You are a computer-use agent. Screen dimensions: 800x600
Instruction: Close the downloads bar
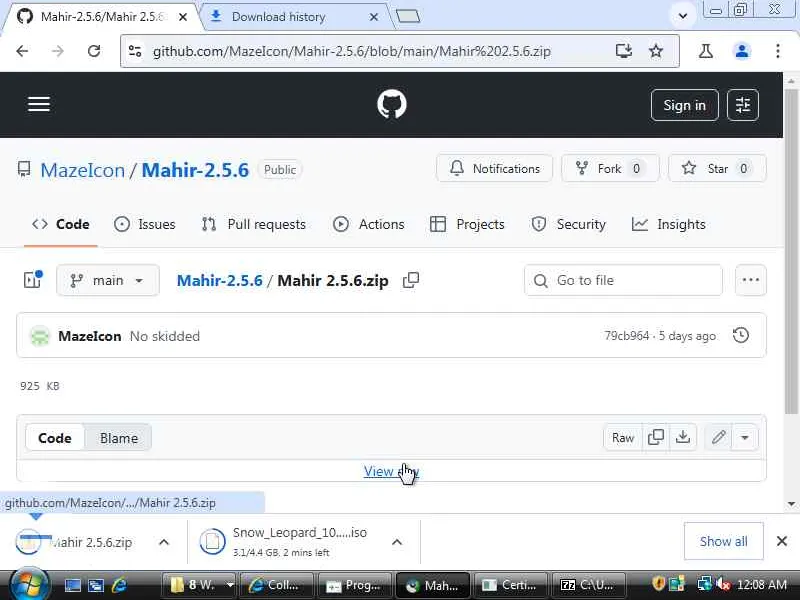[781, 541]
